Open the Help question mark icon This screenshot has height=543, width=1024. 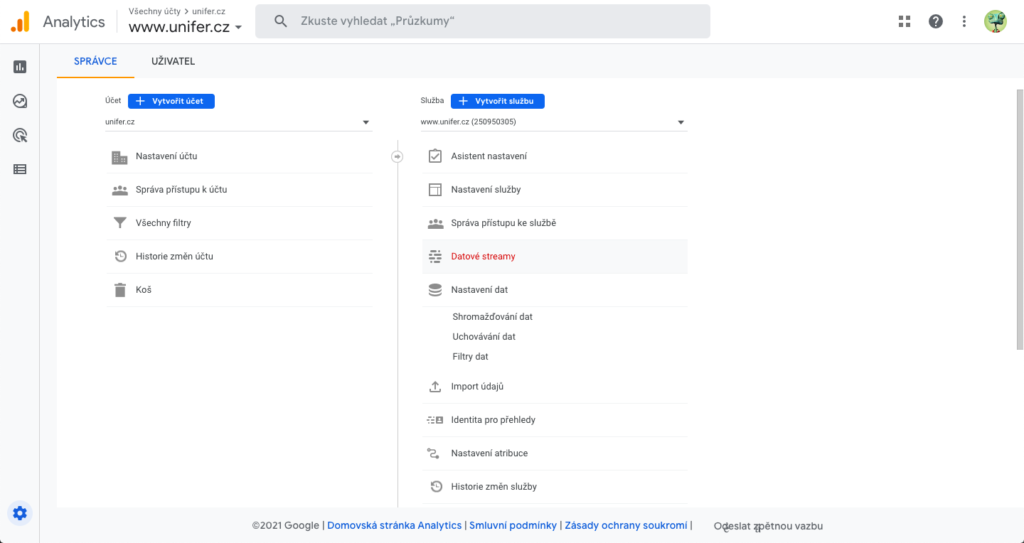pos(935,21)
